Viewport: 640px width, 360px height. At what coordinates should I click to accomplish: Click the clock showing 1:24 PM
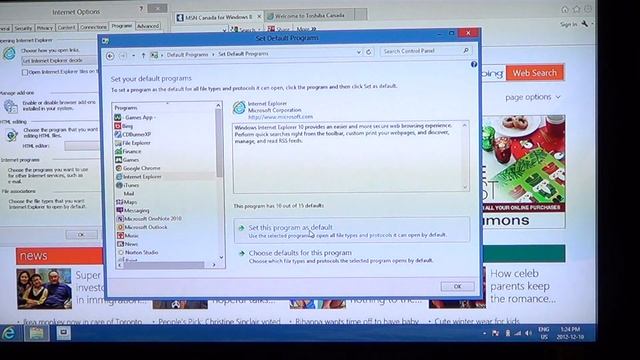click(x=570, y=333)
